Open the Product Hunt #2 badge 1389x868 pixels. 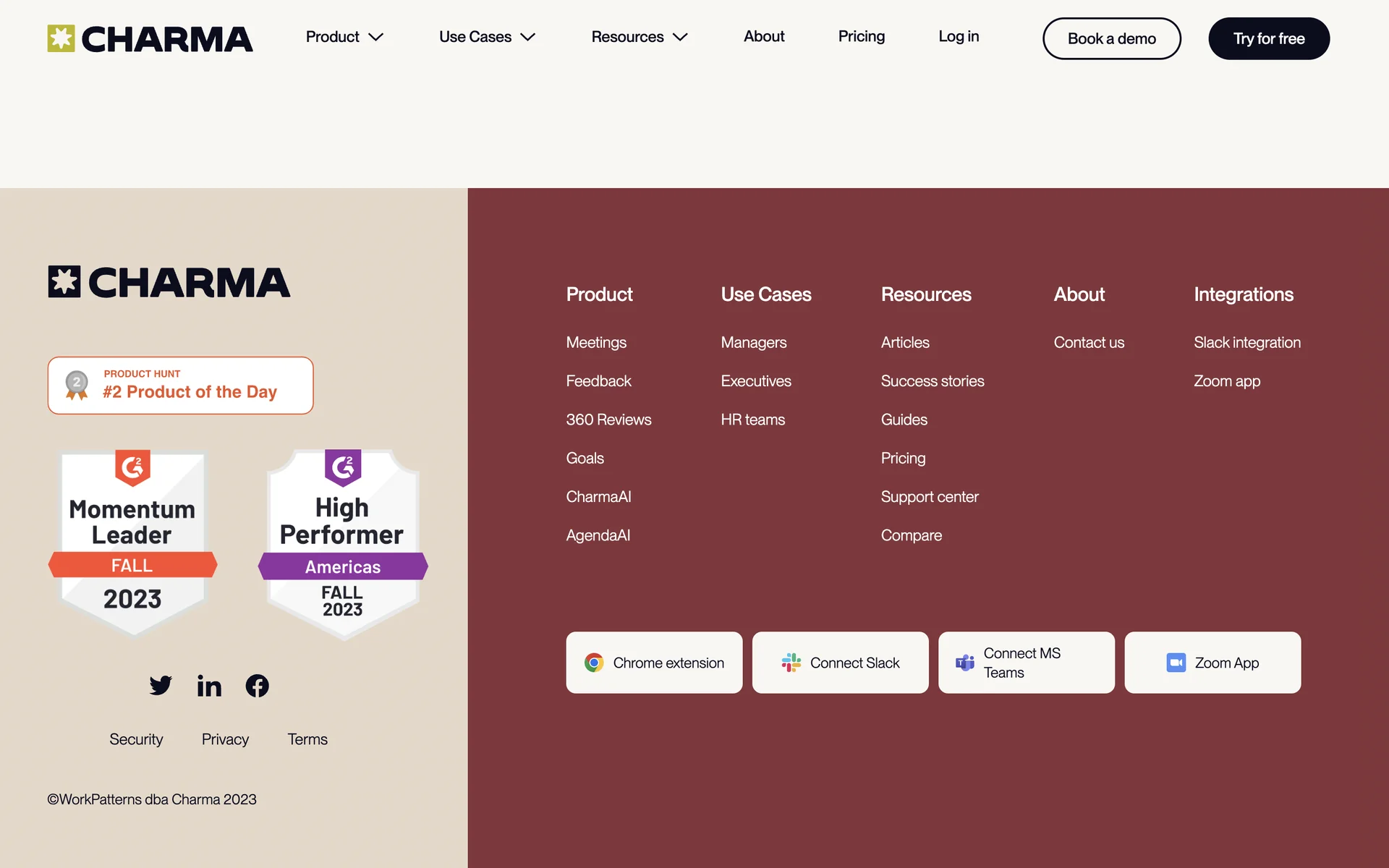click(180, 385)
